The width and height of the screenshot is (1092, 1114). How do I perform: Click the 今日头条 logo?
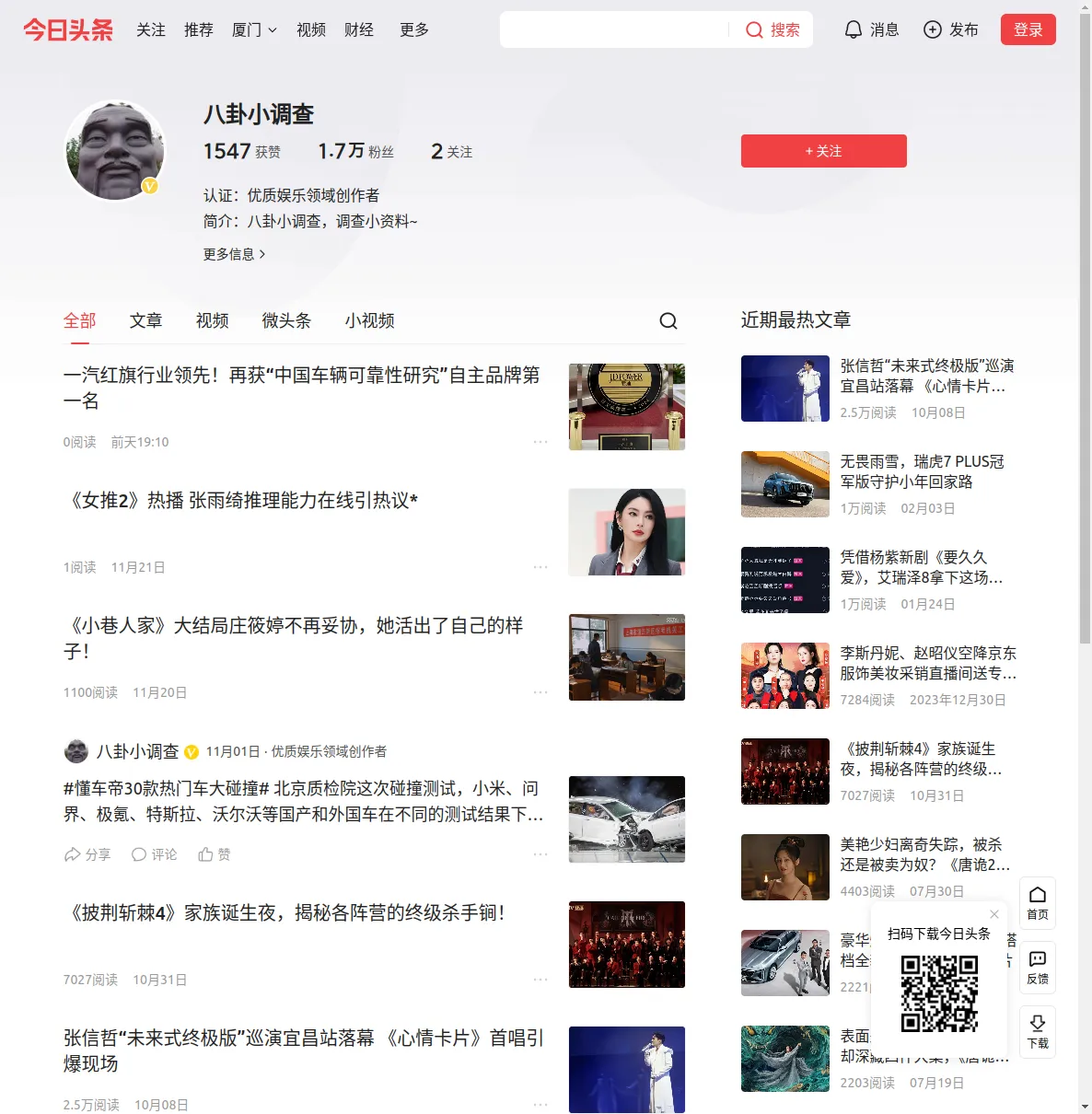(68, 29)
